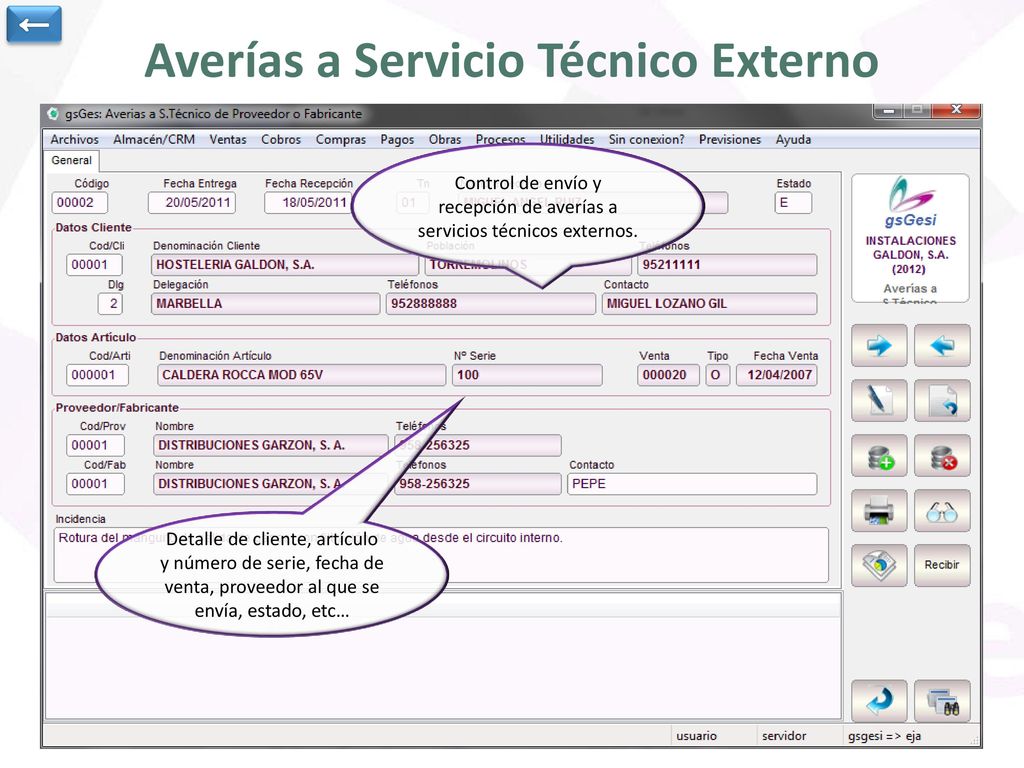Open the Ventas menu
Screen dimensions: 1024x768
click(228, 139)
